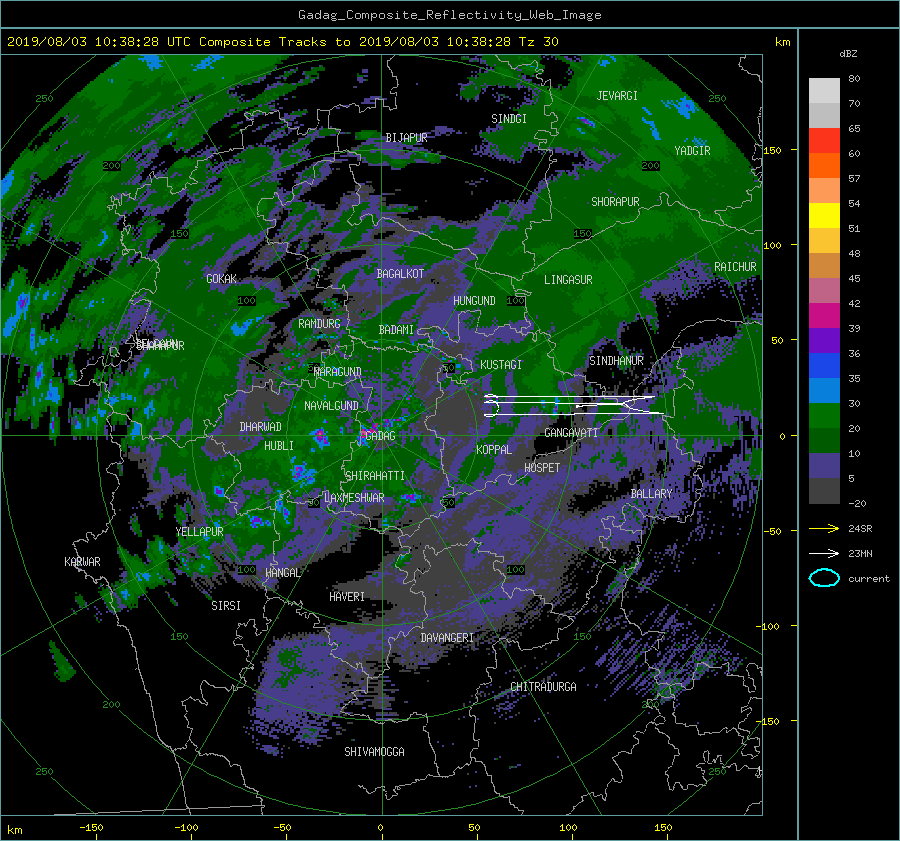The height and width of the screenshot is (841, 900).
Task: Select the red 65 dBZ color swatch
Action: click(824, 141)
